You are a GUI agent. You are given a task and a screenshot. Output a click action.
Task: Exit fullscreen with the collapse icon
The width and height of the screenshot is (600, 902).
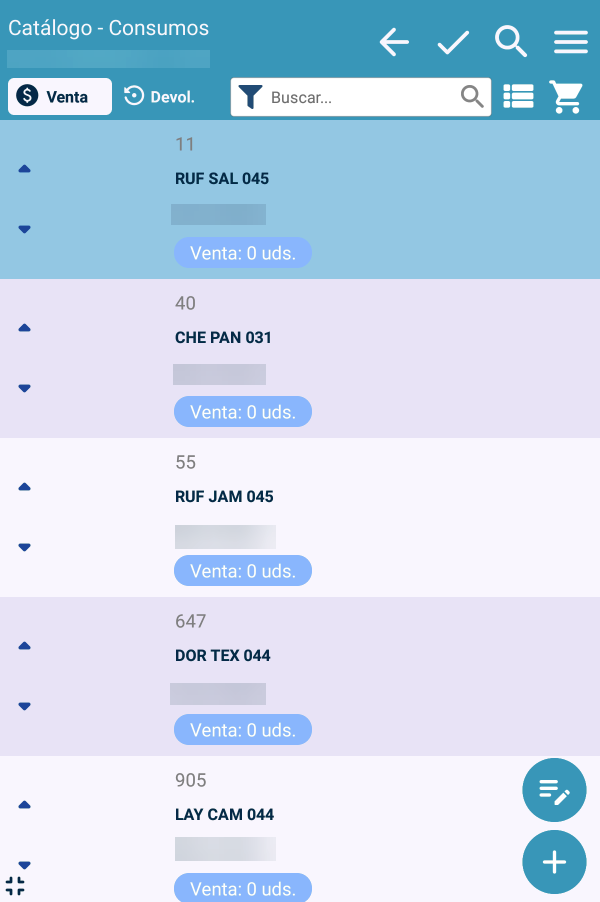click(15, 885)
